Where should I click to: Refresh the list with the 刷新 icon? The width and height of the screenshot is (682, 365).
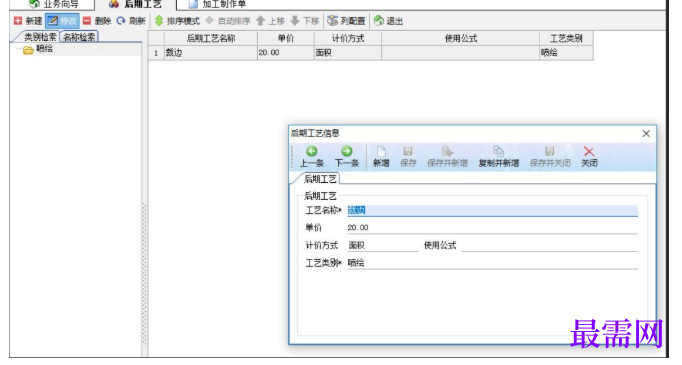tap(121, 20)
